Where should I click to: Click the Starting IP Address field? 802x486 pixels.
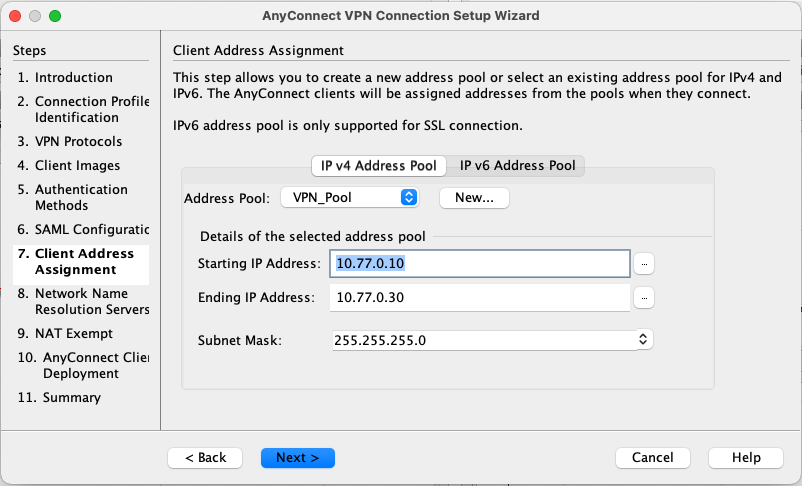[x=480, y=263]
